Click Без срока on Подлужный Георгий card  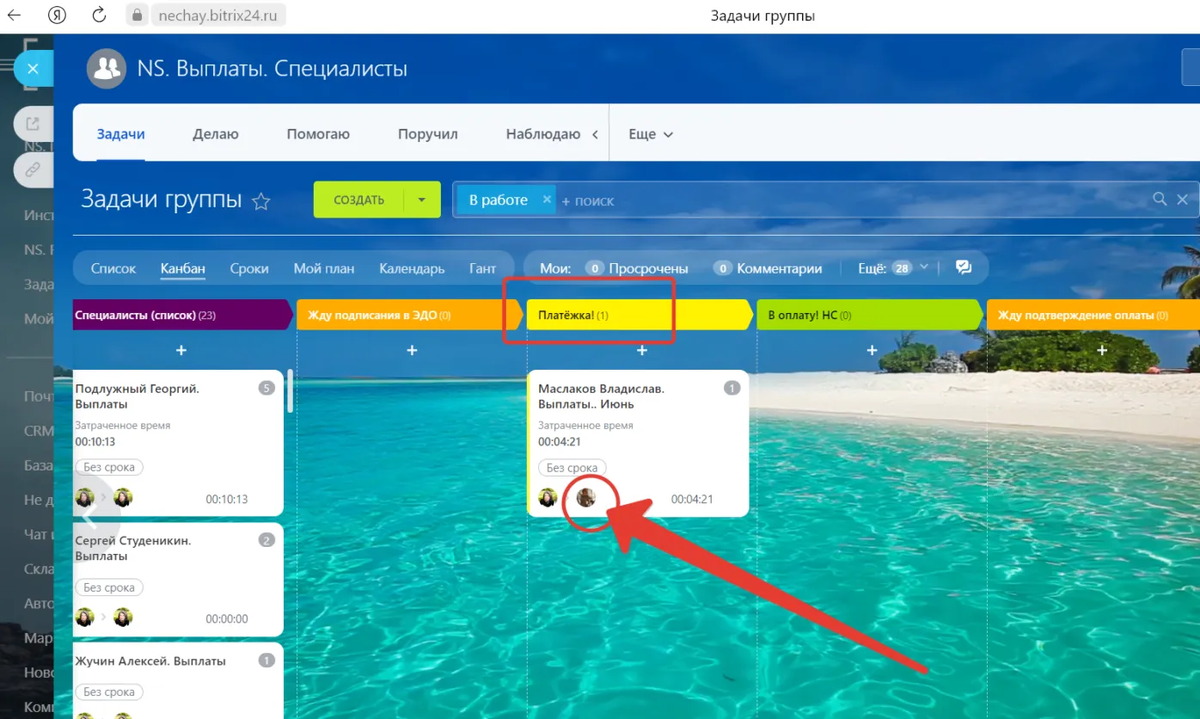109,467
